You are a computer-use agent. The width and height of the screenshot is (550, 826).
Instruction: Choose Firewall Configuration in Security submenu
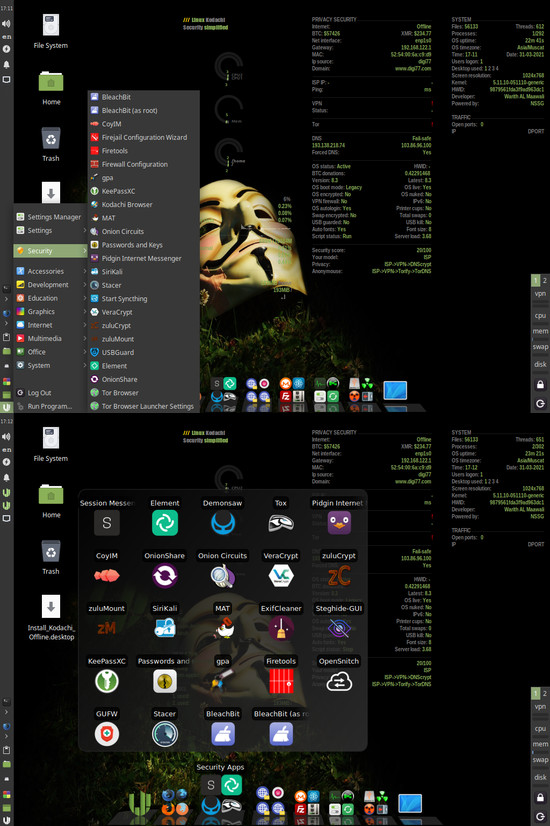click(143, 164)
